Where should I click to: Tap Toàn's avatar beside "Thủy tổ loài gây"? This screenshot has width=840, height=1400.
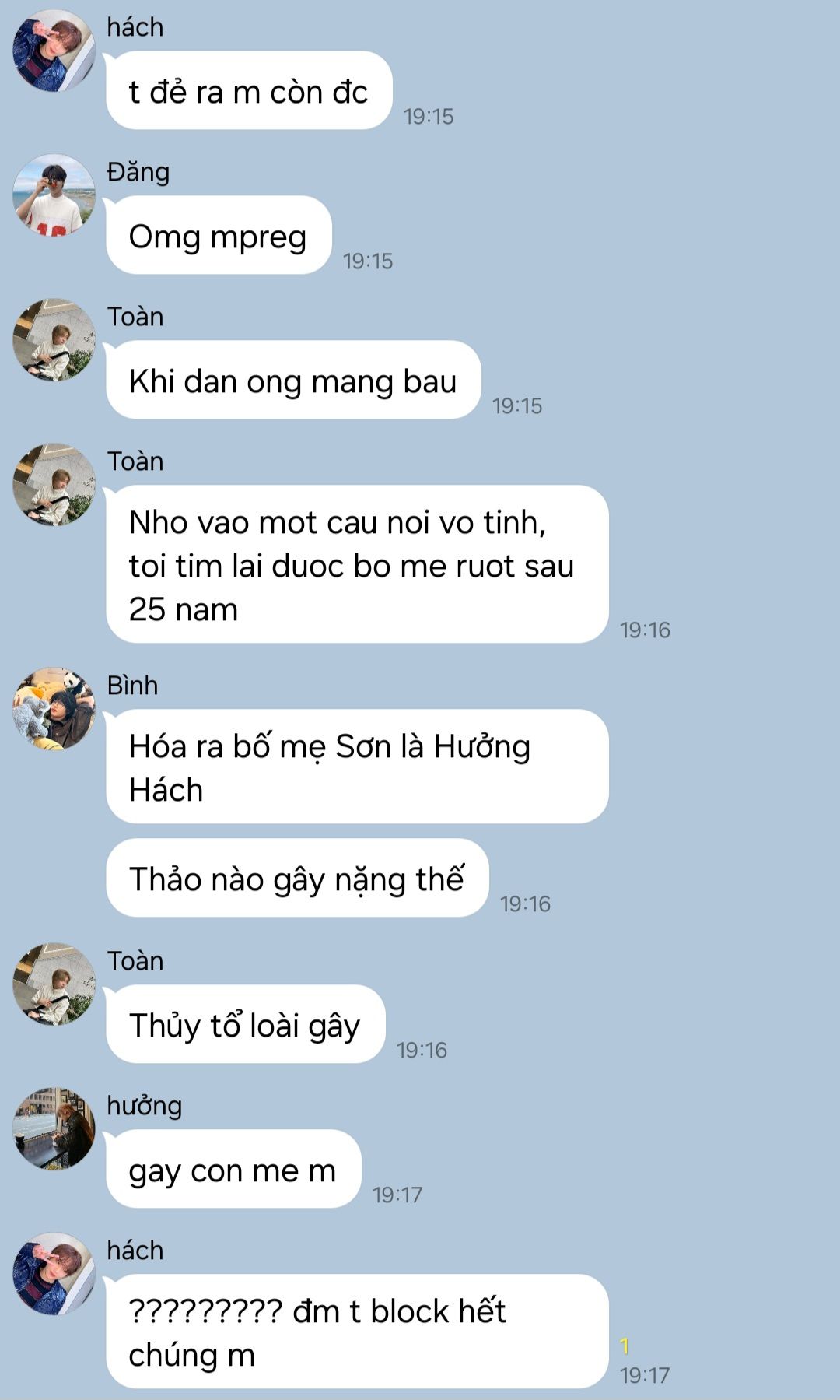(54, 984)
